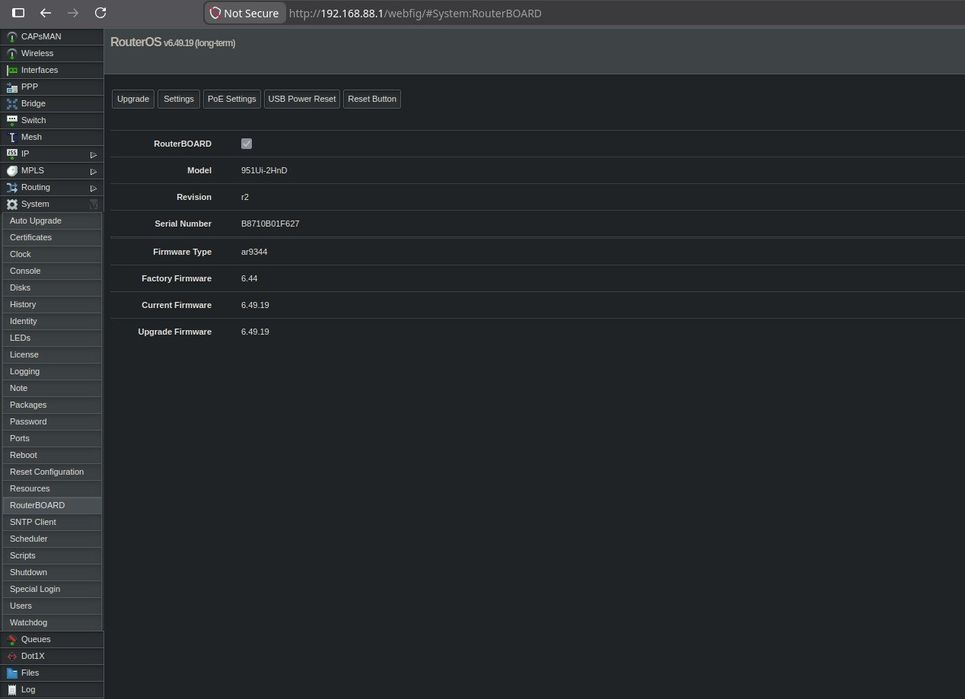Reload the page with refresh icon

(100, 13)
